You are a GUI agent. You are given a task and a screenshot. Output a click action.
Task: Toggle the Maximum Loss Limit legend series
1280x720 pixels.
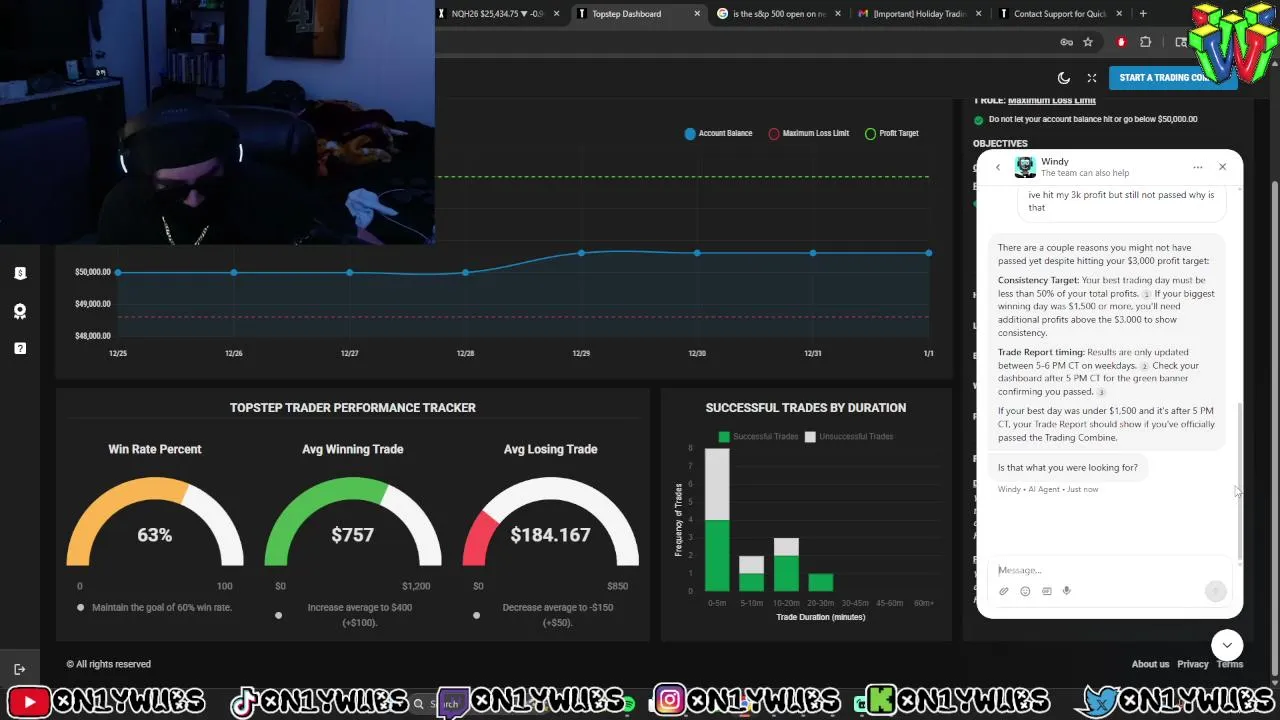(x=809, y=133)
